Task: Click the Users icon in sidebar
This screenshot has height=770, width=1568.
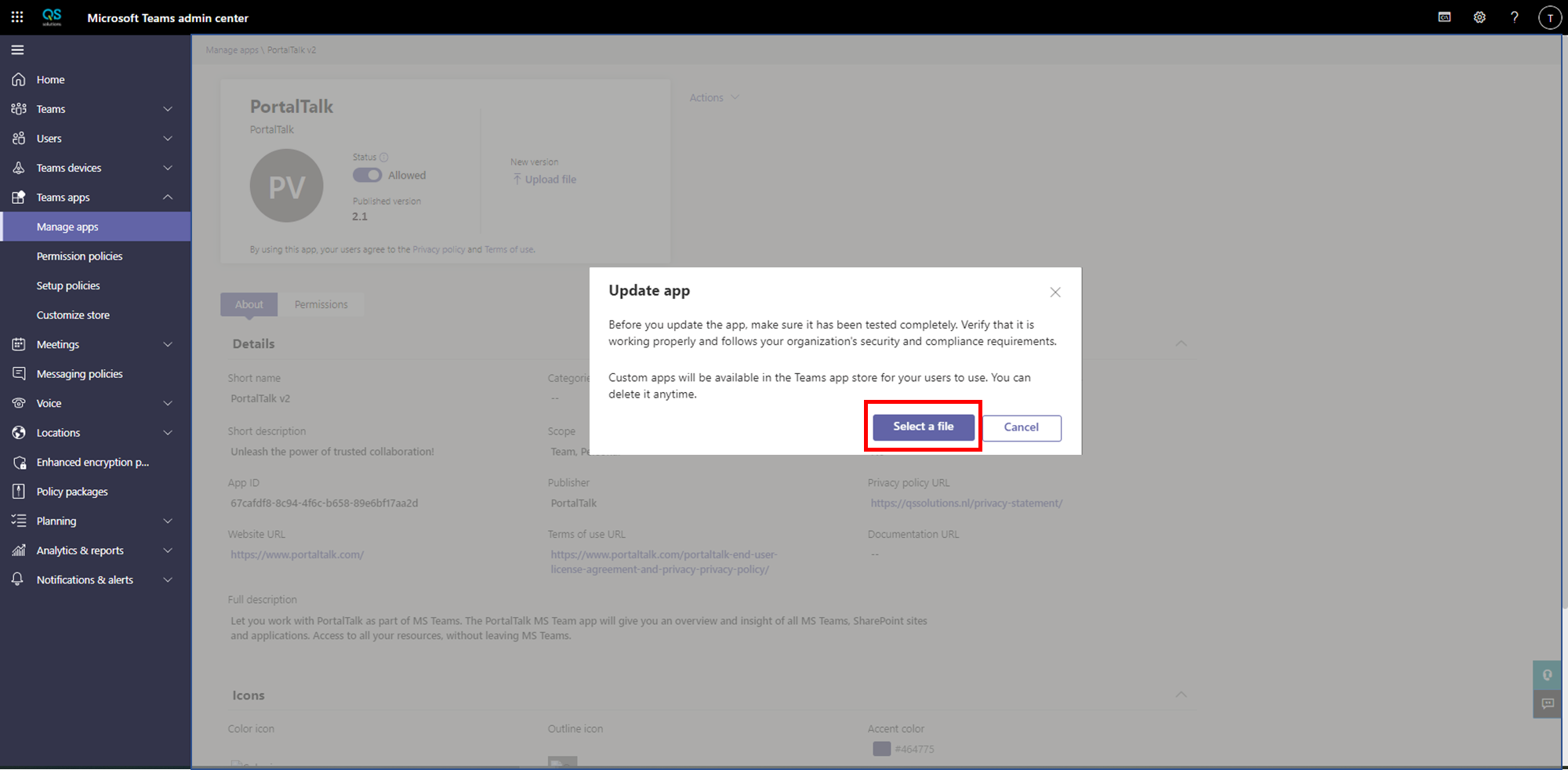Action: (x=19, y=138)
